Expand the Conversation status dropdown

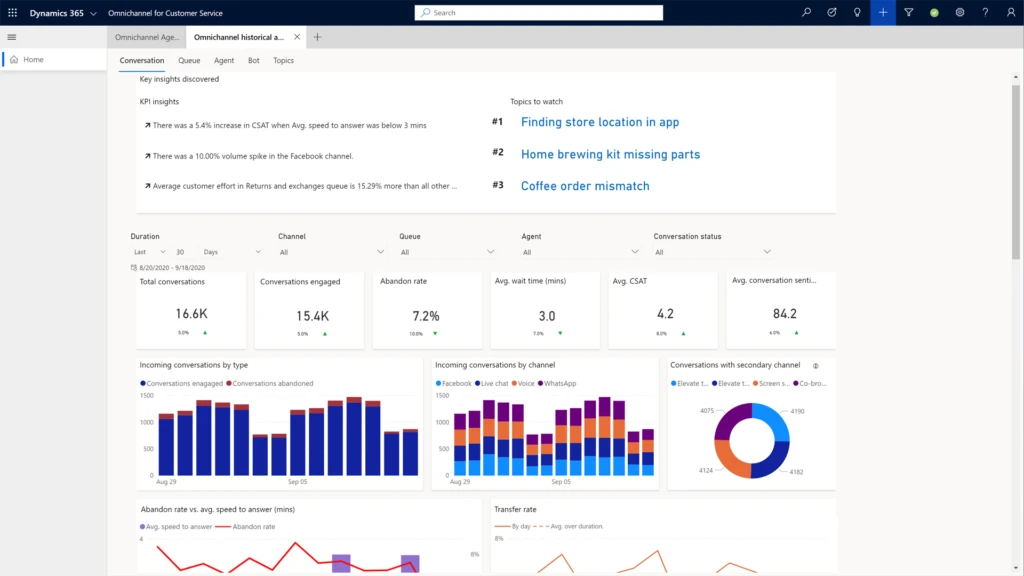(711, 252)
